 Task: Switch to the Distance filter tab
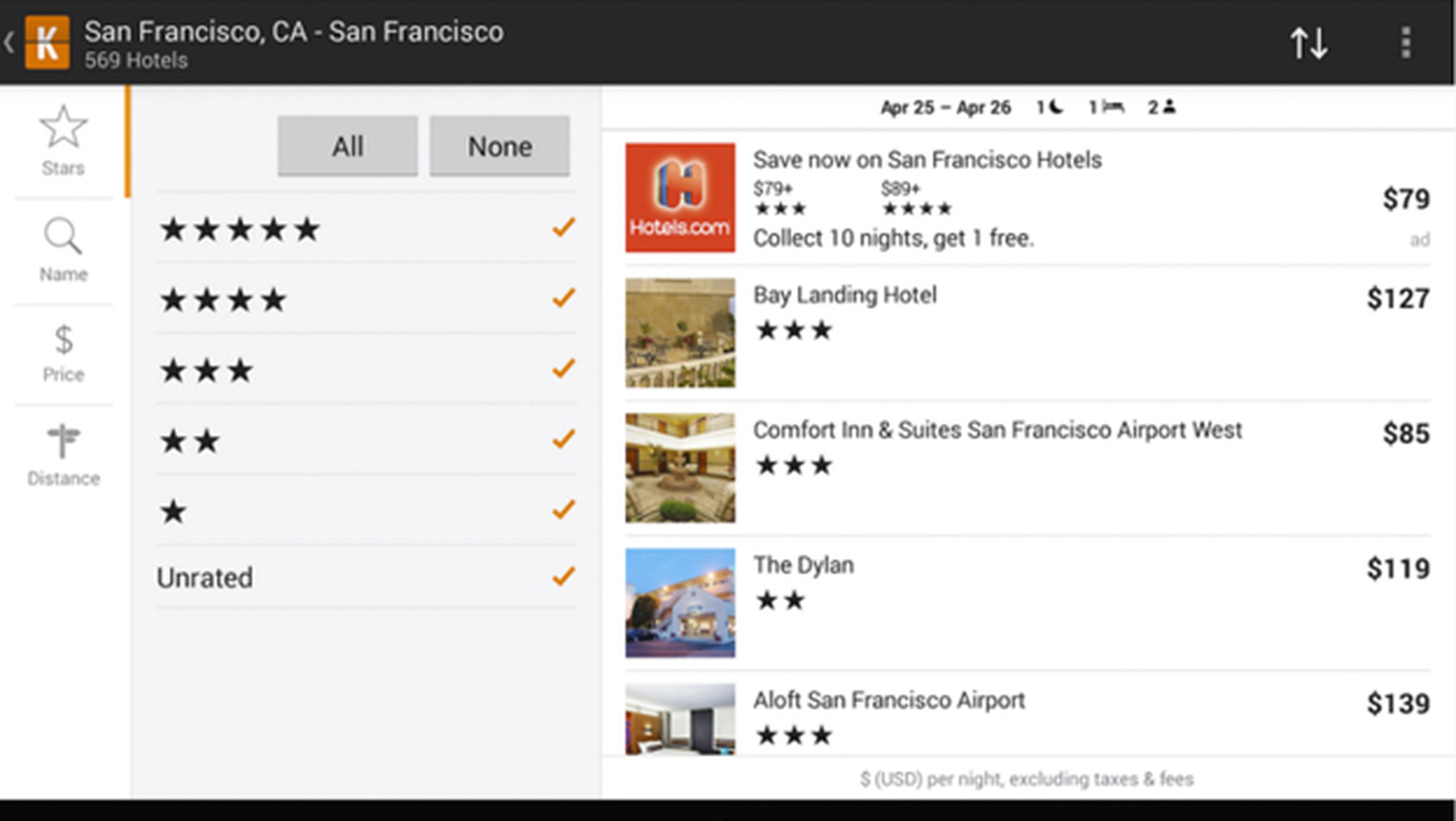point(63,456)
